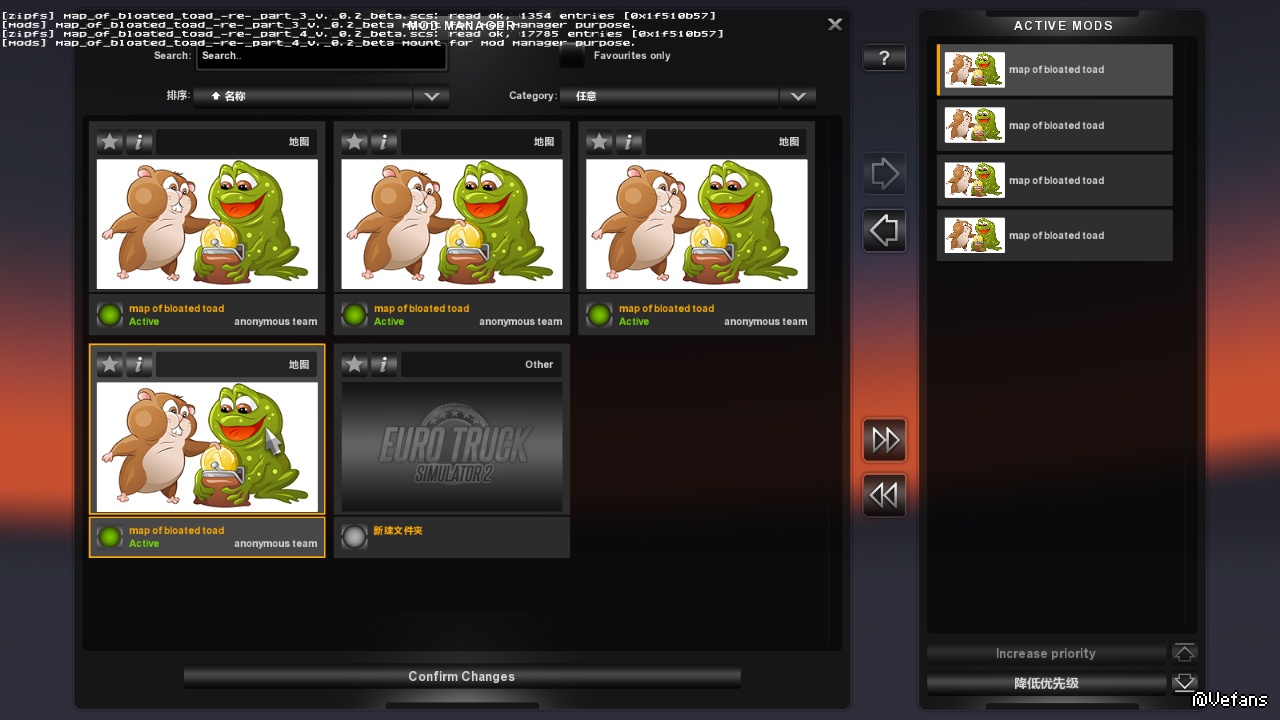The image size is (1280, 720).
Task: Select the second entry in Active Mods list
Action: tap(1055, 125)
